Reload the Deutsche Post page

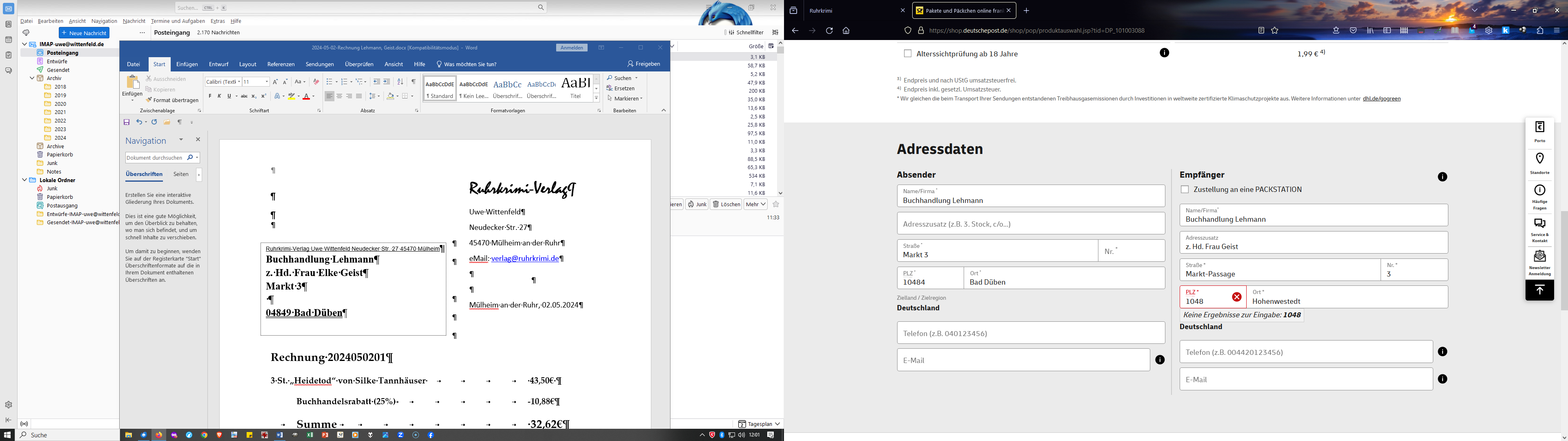tap(829, 31)
